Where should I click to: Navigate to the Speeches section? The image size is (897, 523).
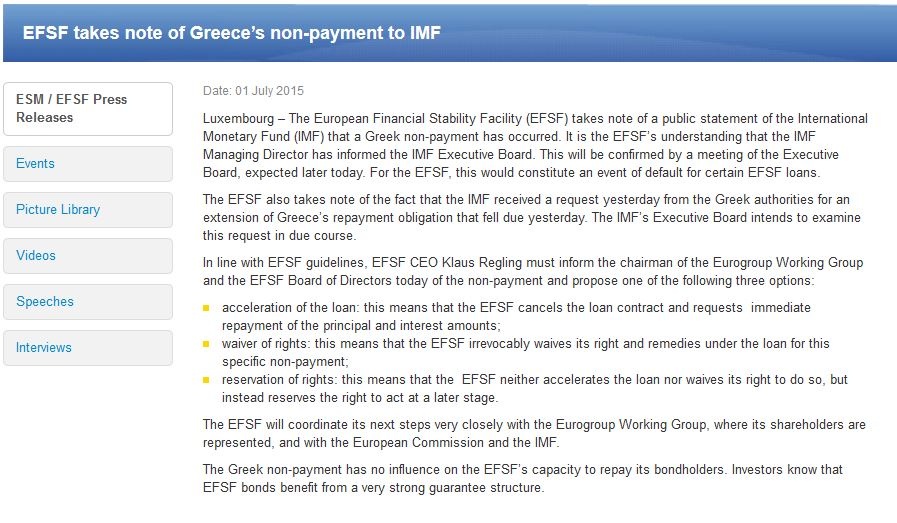pyautogui.click(x=87, y=302)
